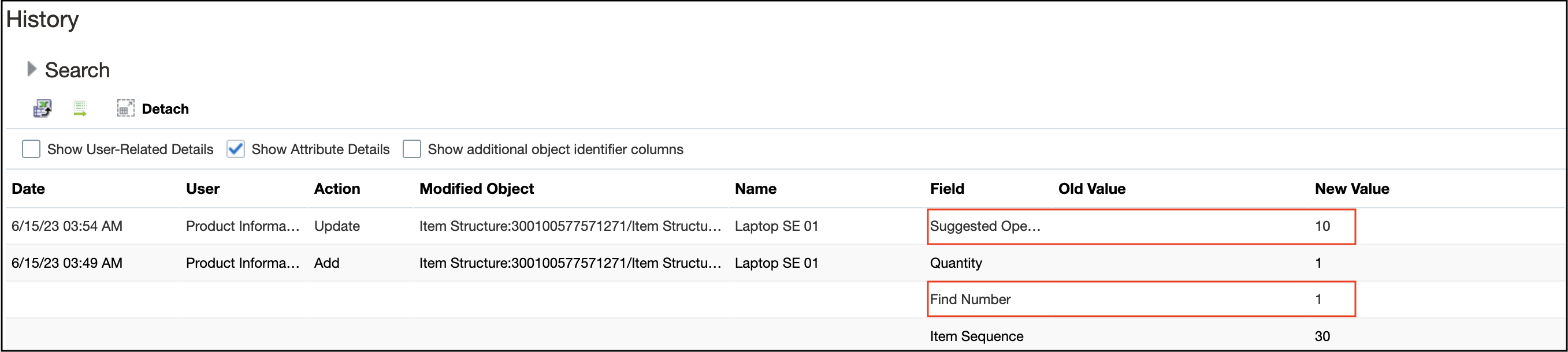This screenshot has height=352, width=1568.
Task: Uncheck Show Attribute Details checkbox
Action: (236, 149)
